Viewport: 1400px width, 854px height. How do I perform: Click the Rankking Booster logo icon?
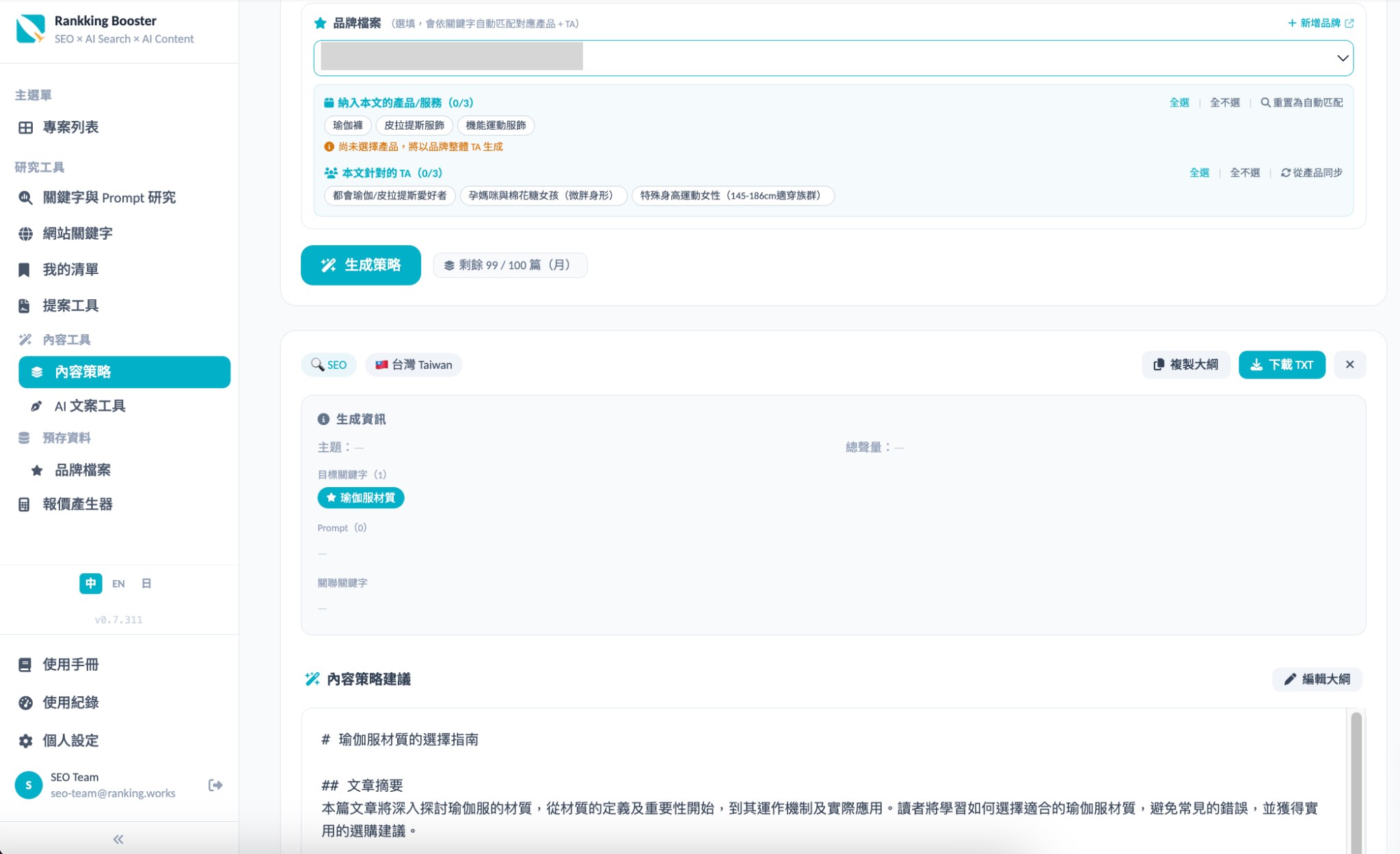point(30,29)
